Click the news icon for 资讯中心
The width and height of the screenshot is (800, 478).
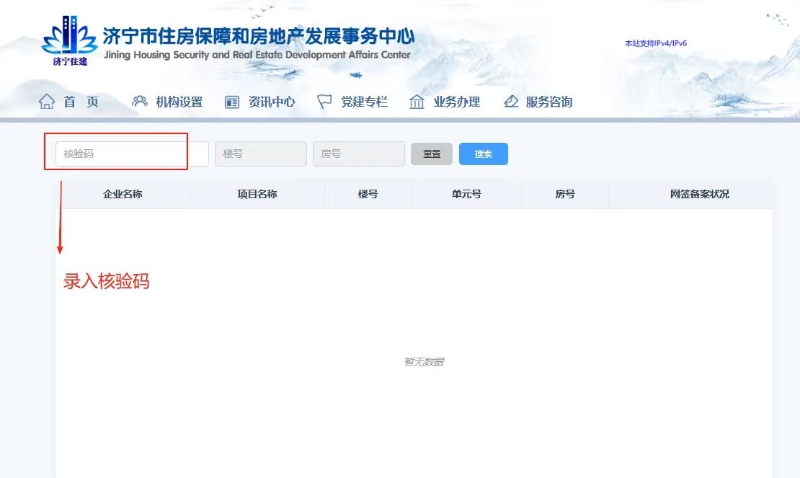coord(232,102)
